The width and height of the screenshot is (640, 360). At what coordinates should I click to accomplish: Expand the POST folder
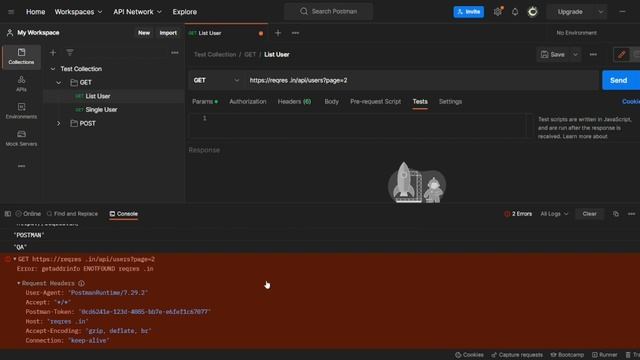(58, 123)
